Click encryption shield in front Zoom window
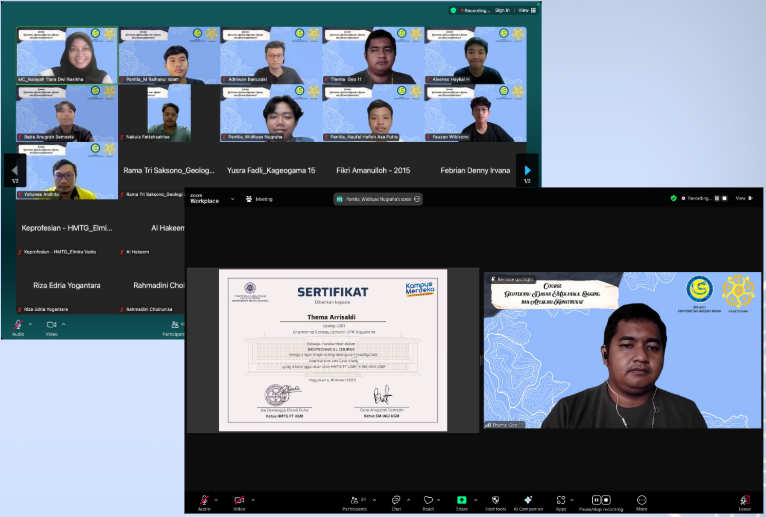766x517 pixels. coord(674,198)
